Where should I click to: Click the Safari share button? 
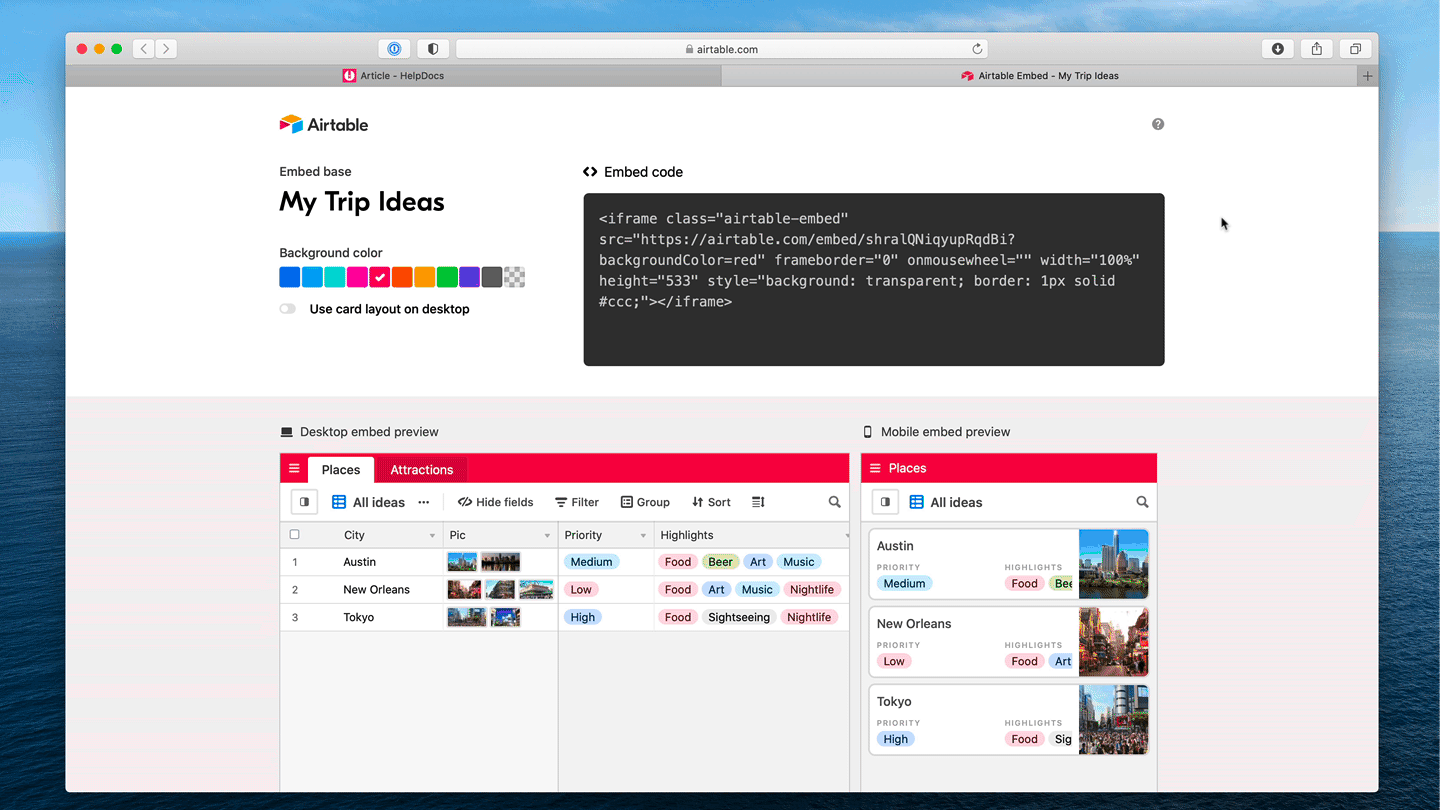[x=1317, y=49]
